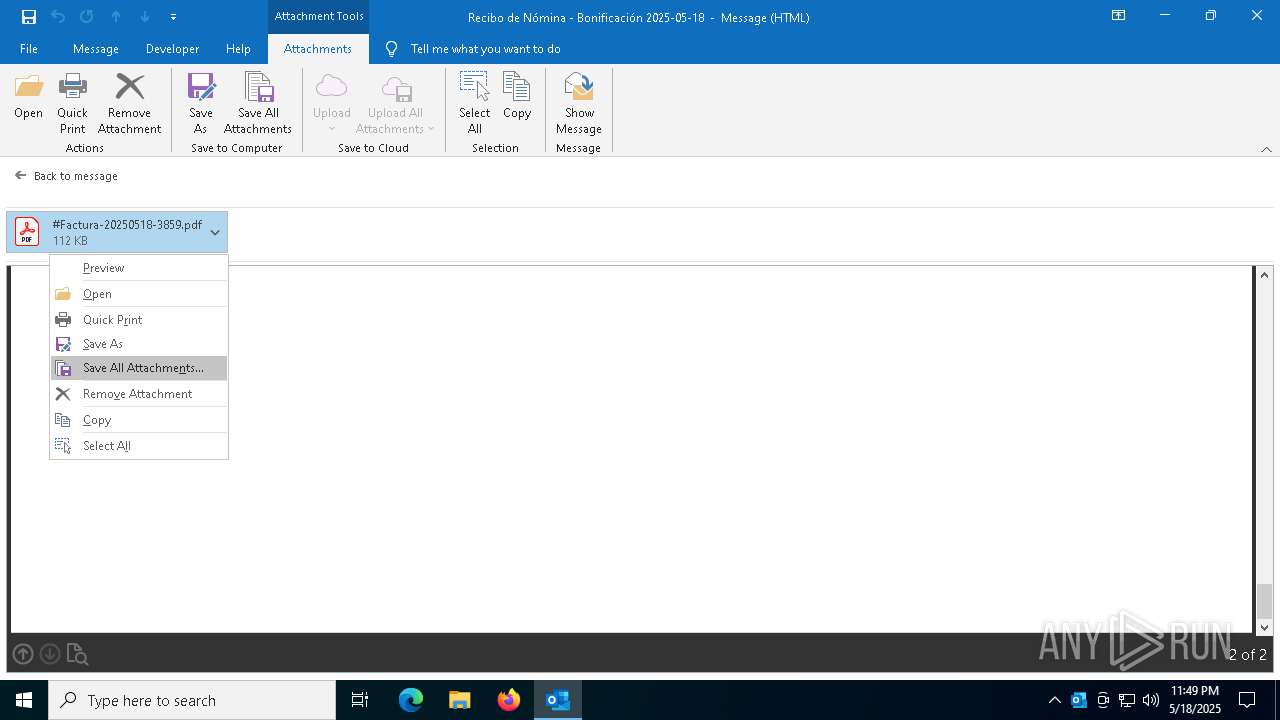Viewport: 1280px width, 720px height.
Task: Collapse the ribbon with the chevron
Action: pos(1266,149)
